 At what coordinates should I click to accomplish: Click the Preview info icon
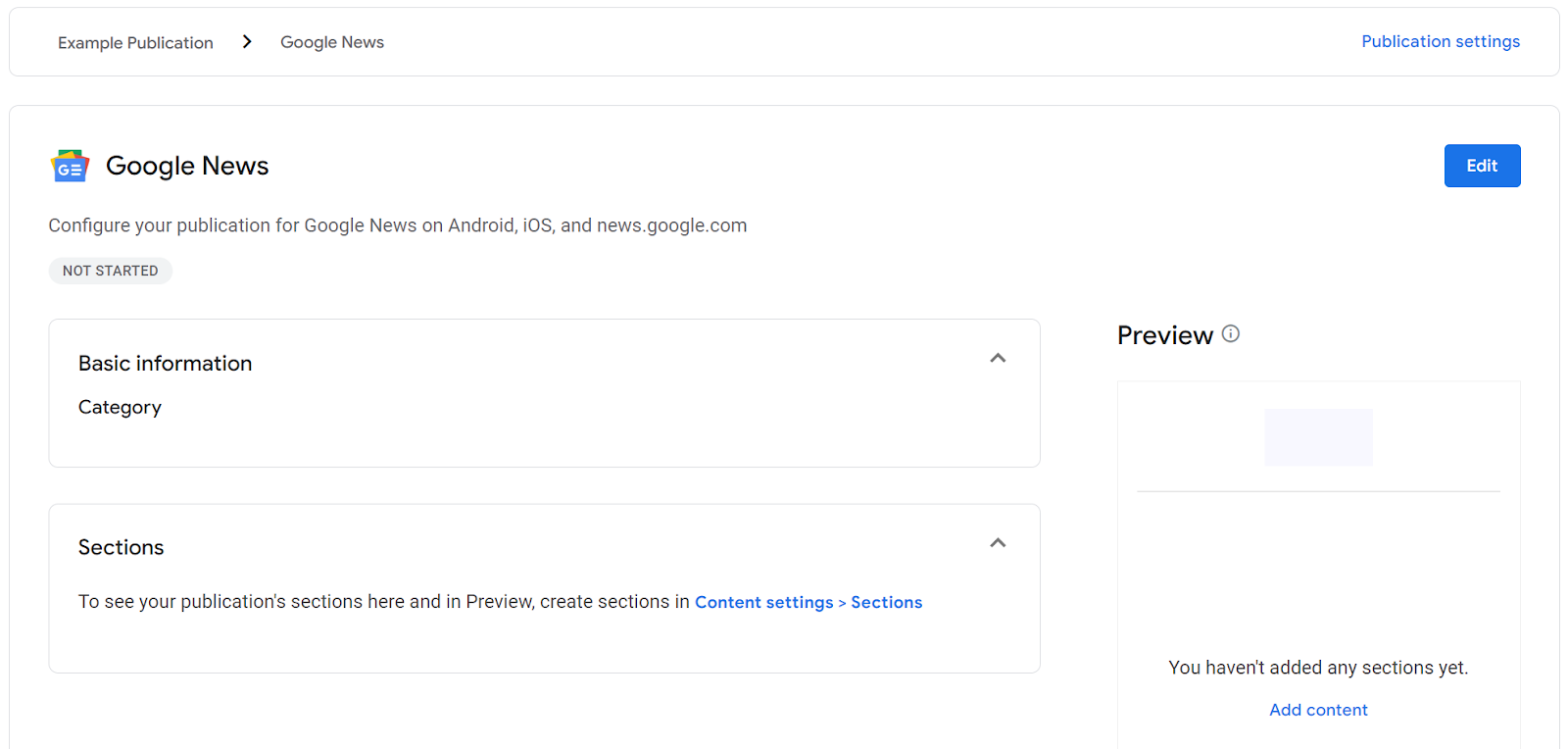pos(1231,333)
